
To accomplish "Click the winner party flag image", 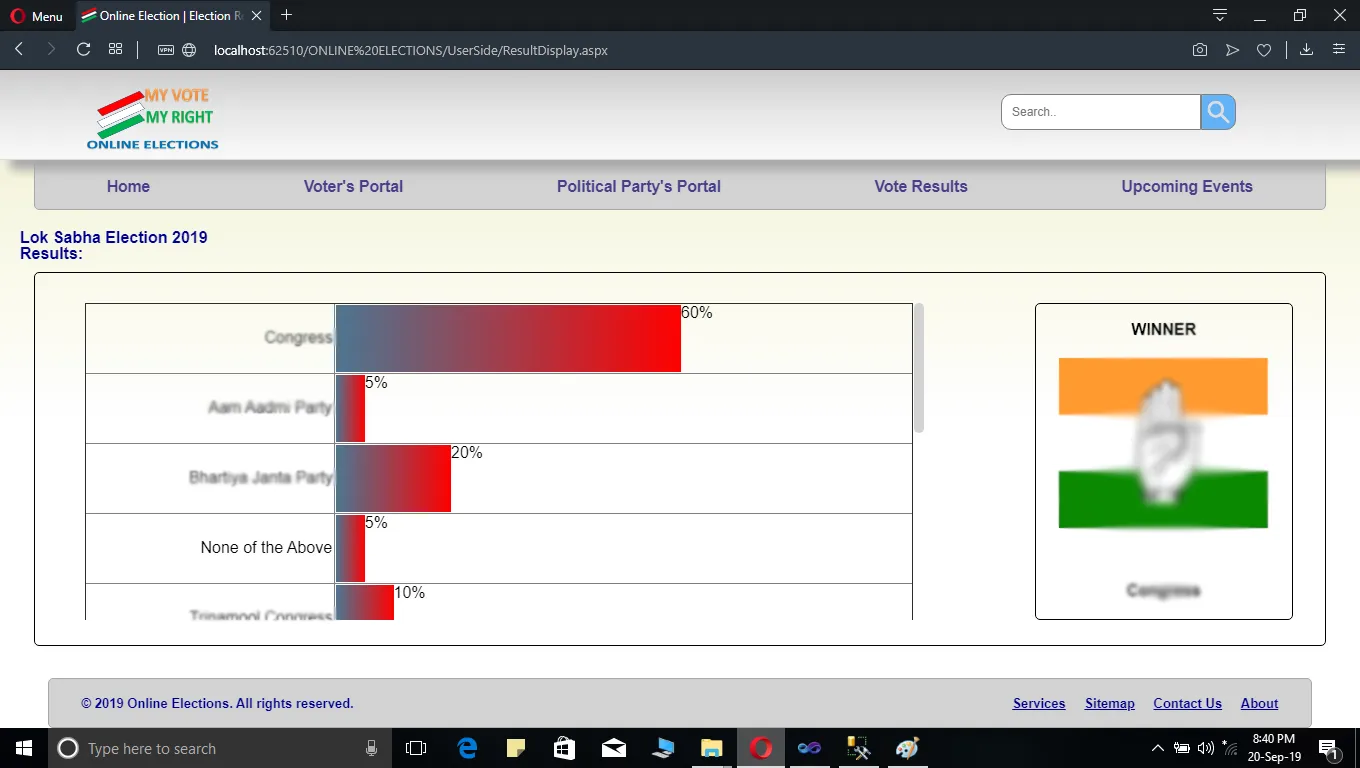I will [x=1163, y=443].
